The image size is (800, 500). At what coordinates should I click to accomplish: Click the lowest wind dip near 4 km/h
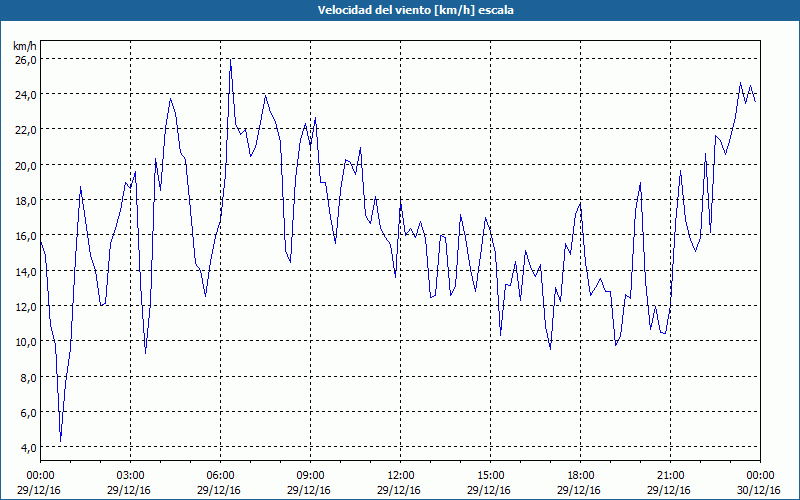61,440
